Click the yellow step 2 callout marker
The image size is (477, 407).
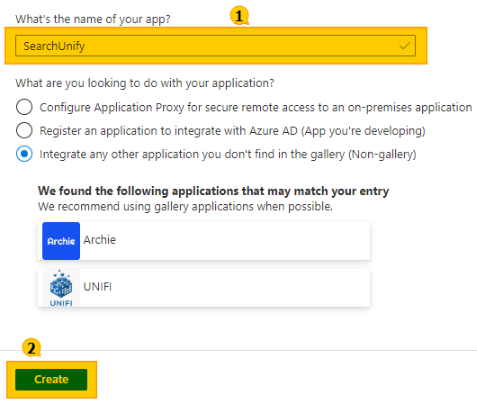coord(31,348)
